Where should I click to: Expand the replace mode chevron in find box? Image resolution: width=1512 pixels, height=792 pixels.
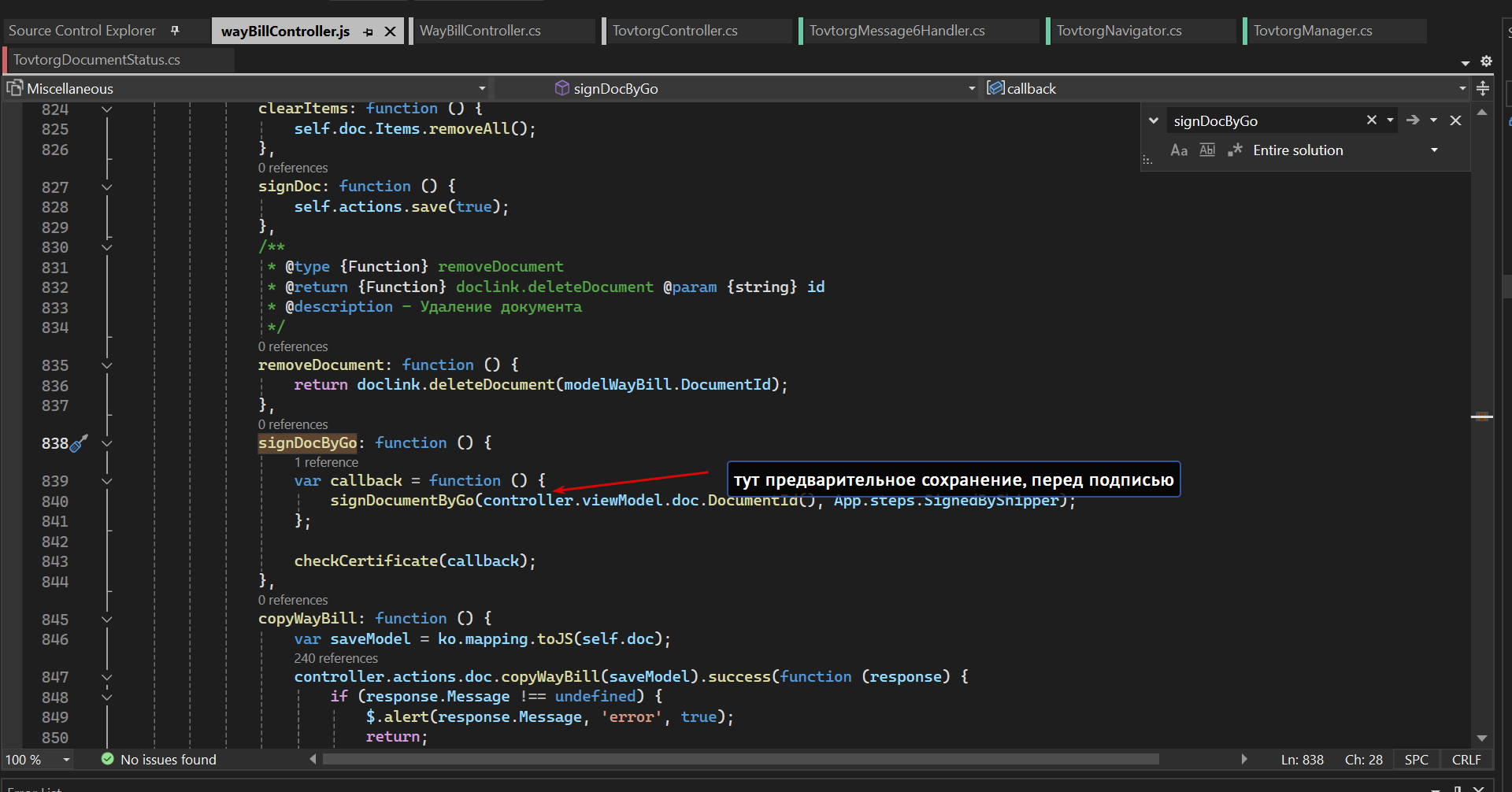click(x=1154, y=120)
